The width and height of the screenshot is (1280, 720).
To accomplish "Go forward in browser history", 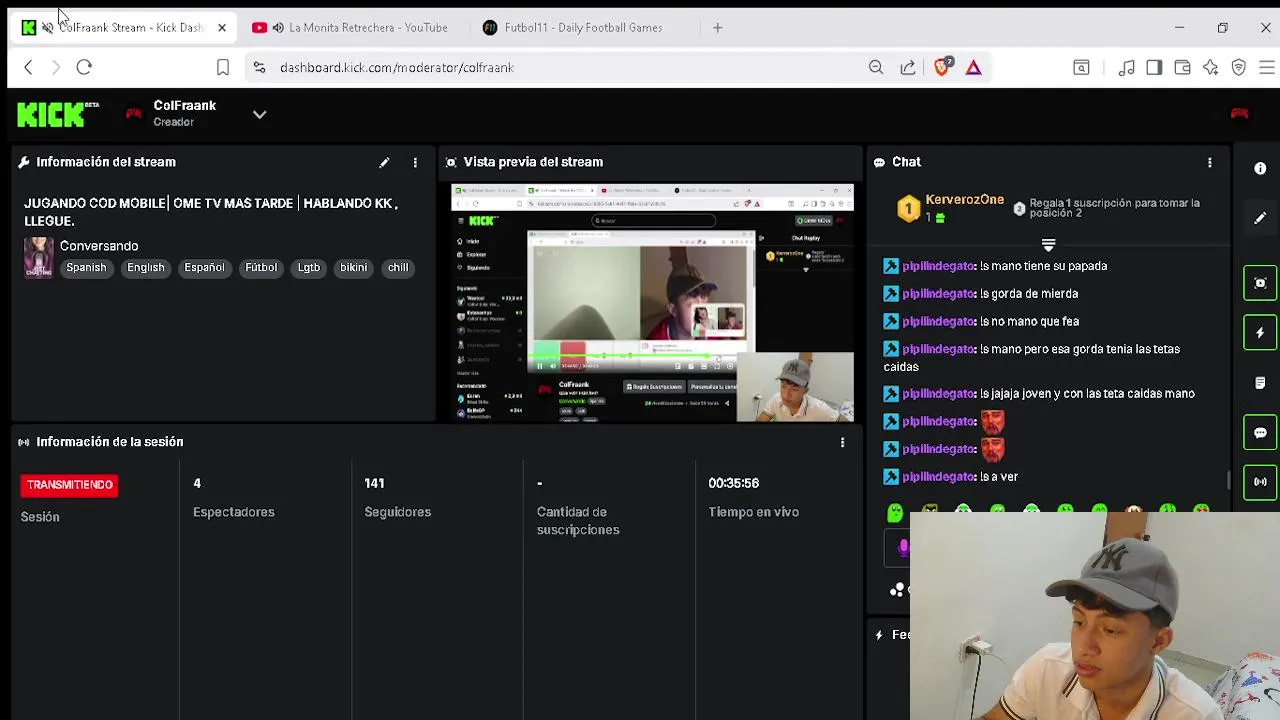I will (x=56, y=68).
